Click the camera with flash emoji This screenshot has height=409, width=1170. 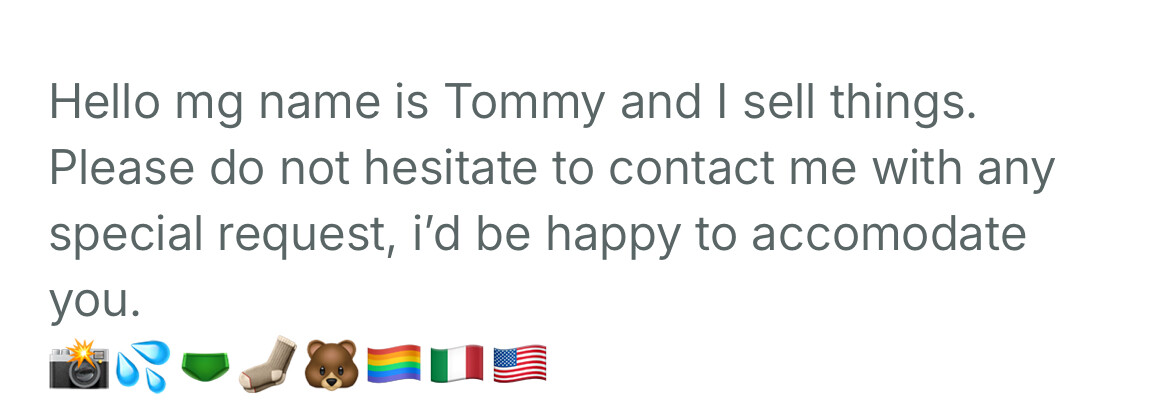(79, 364)
